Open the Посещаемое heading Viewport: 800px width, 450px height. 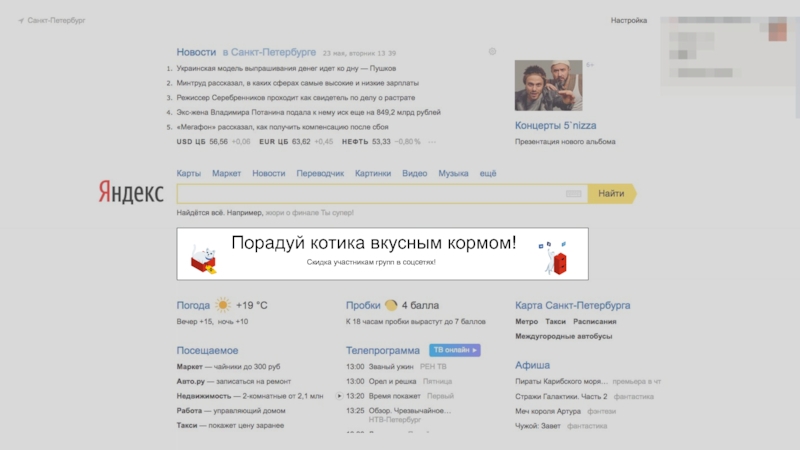[x=207, y=351]
